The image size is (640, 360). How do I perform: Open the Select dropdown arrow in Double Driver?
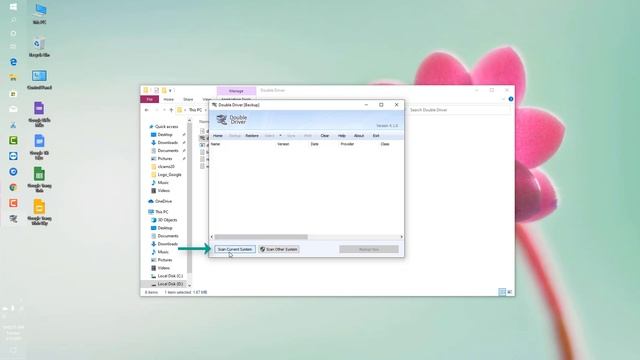(x=280, y=136)
